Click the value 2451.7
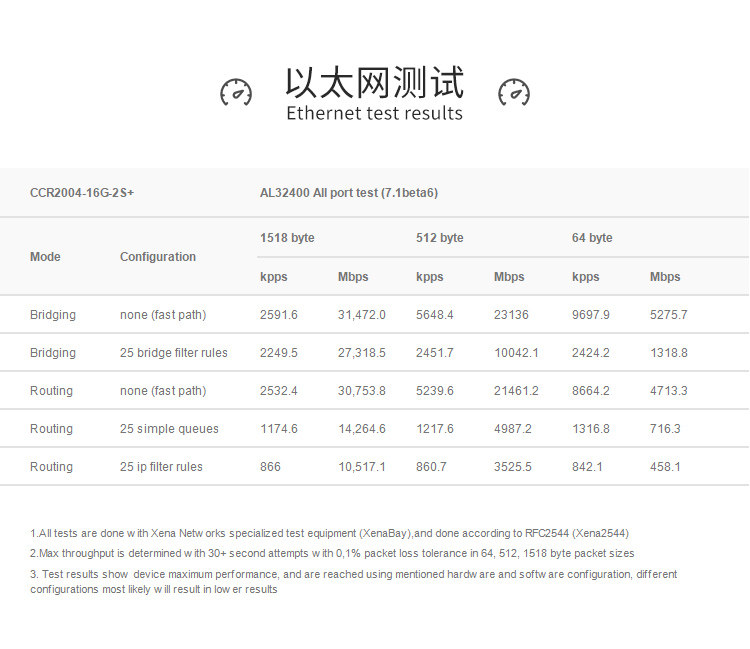 (x=434, y=353)
